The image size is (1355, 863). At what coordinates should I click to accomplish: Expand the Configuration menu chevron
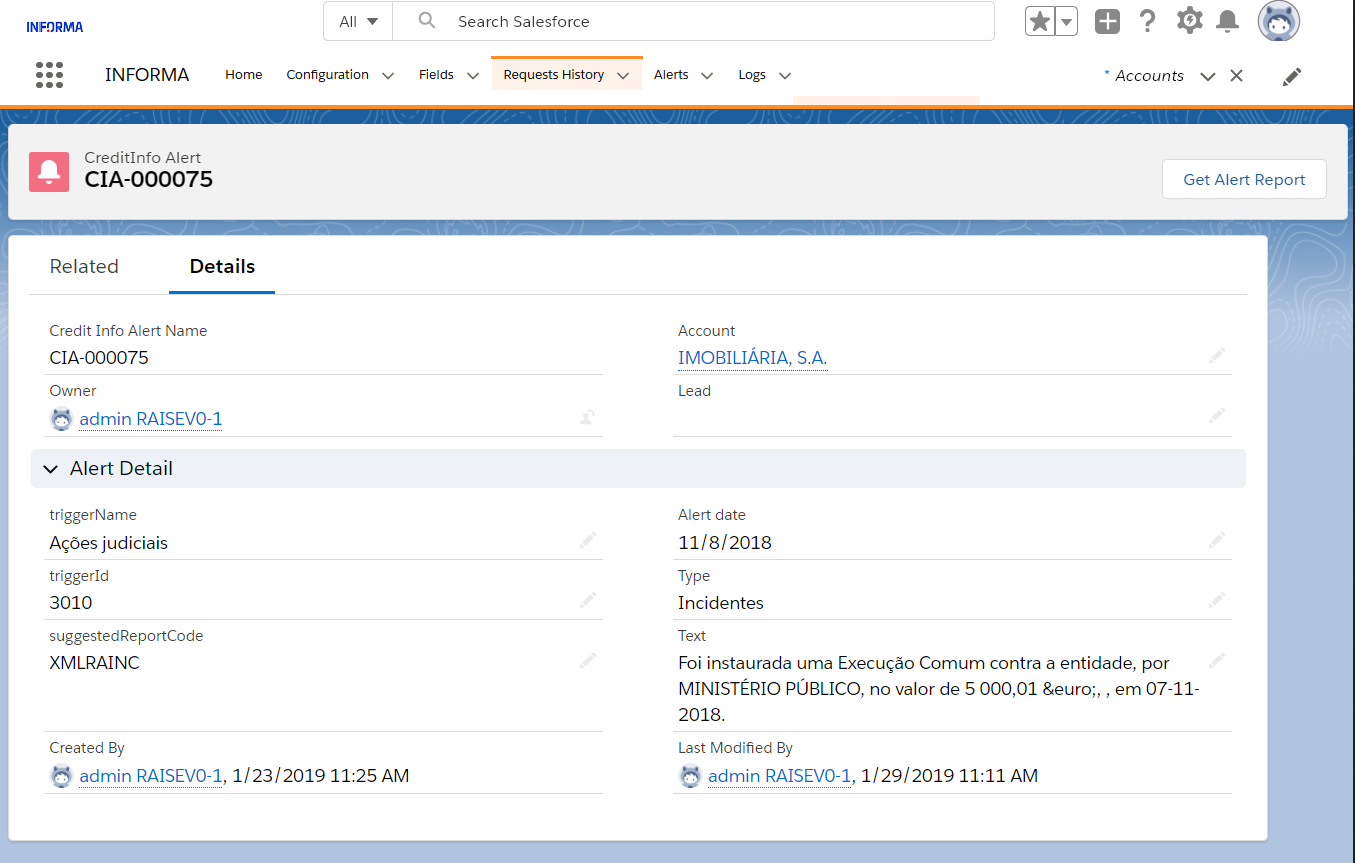pos(388,76)
